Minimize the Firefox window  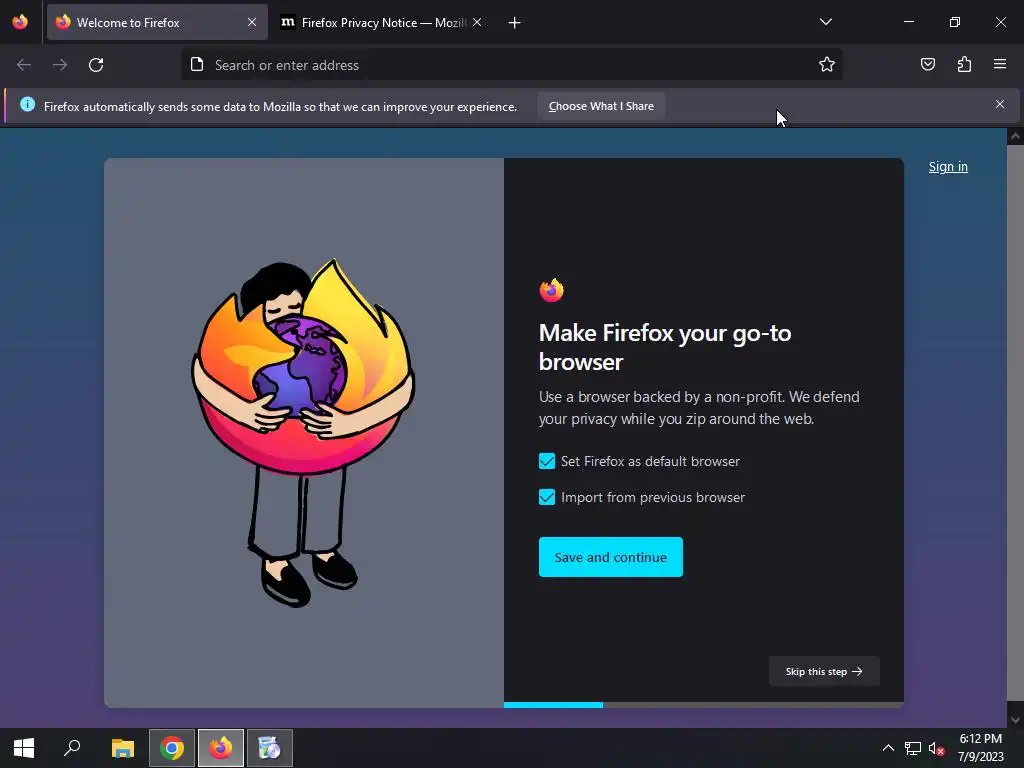tap(909, 22)
